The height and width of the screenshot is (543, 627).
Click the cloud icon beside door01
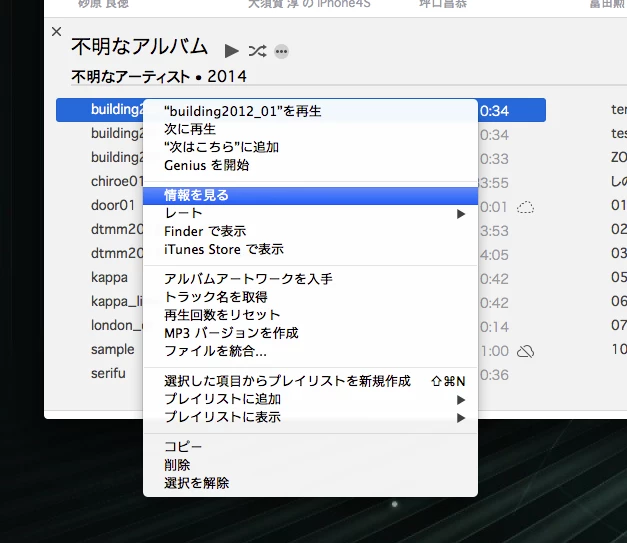525,207
